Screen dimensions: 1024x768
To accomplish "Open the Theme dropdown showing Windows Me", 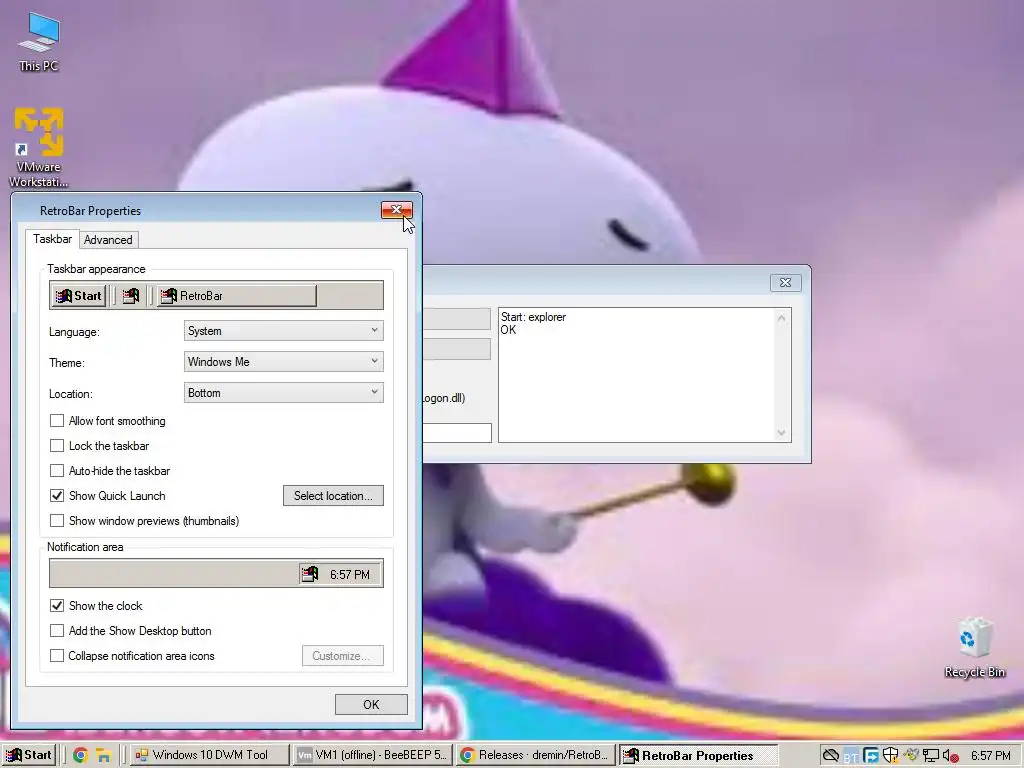I will (283, 361).
